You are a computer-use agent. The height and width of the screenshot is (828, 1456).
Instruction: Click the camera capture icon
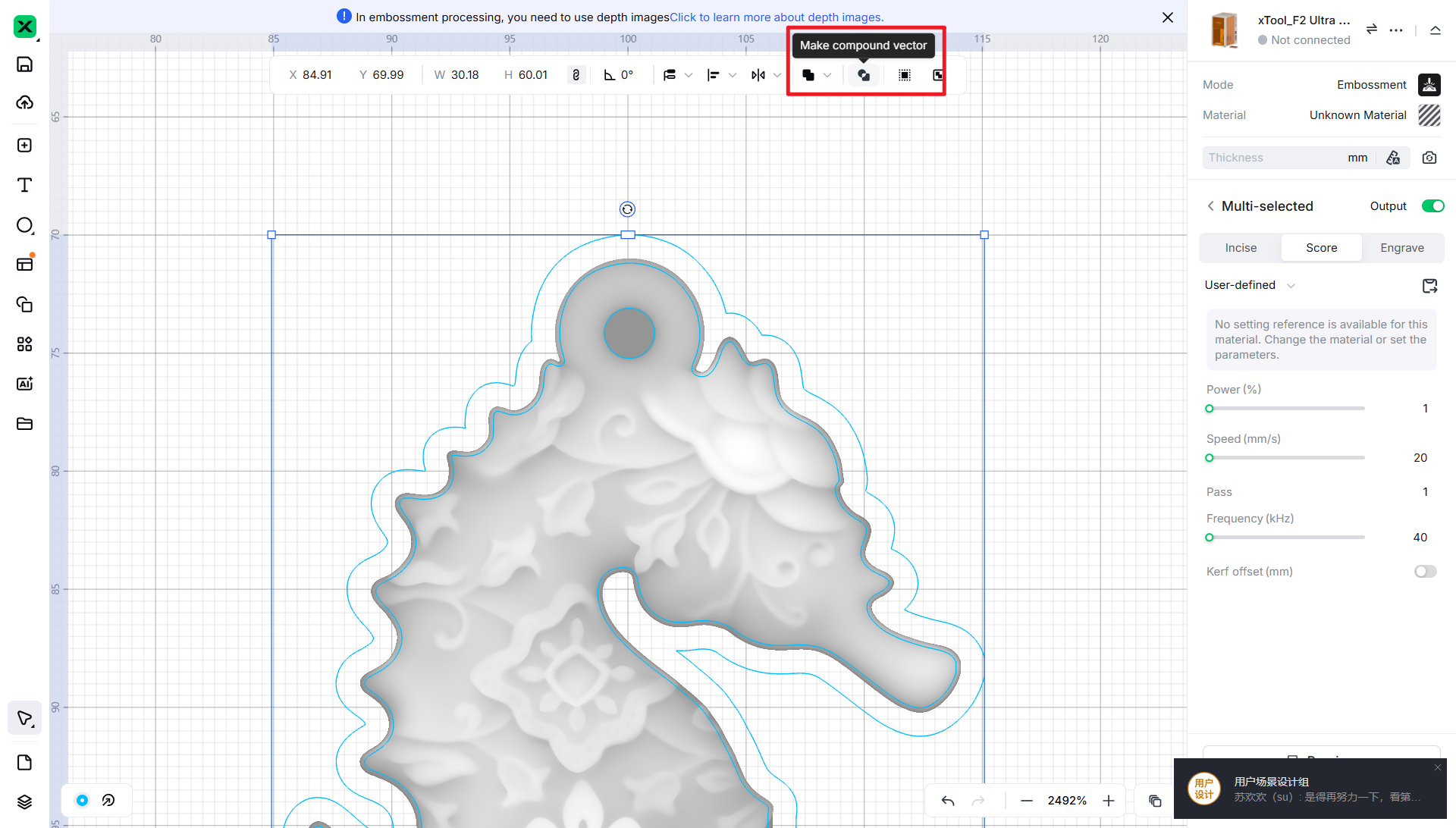point(1429,158)
